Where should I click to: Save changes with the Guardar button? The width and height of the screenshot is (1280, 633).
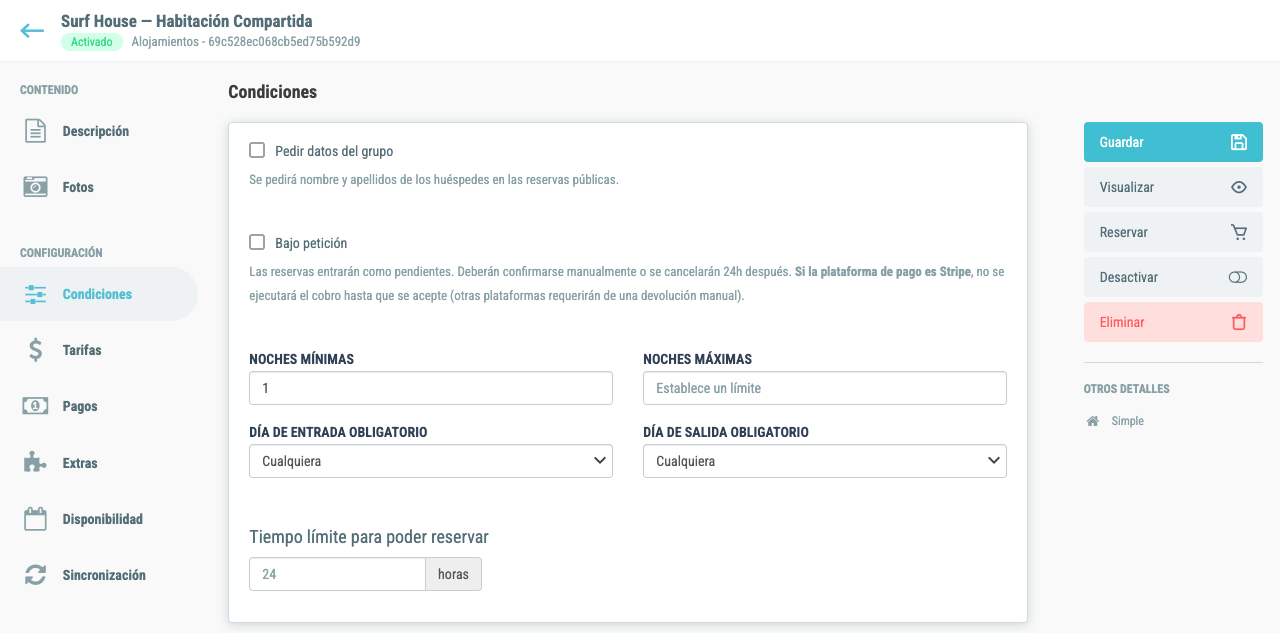tap(1173, 142)
